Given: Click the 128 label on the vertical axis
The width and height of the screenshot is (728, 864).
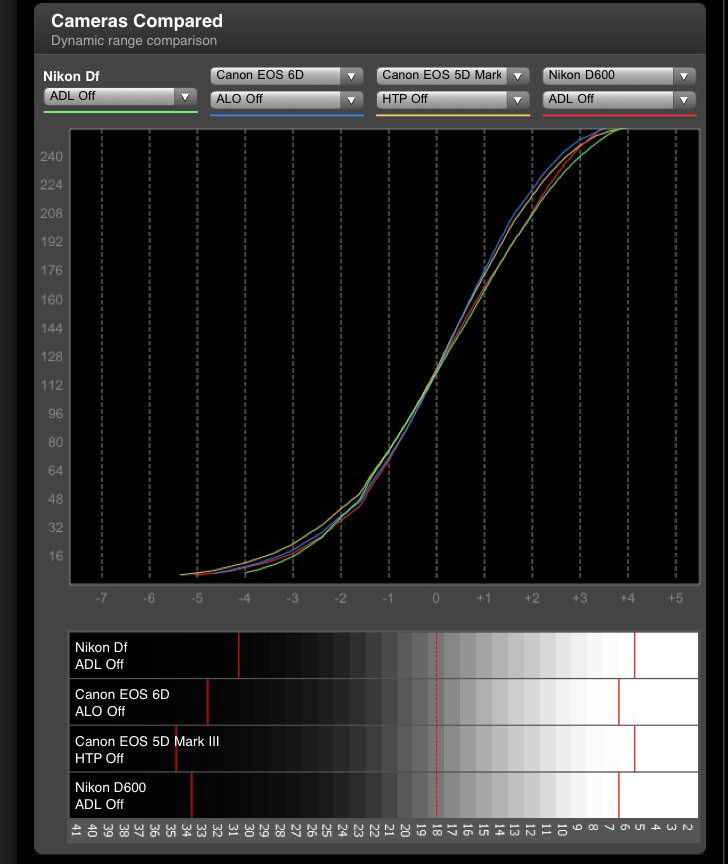Looking at the screenshot, I should coord(49,357).
